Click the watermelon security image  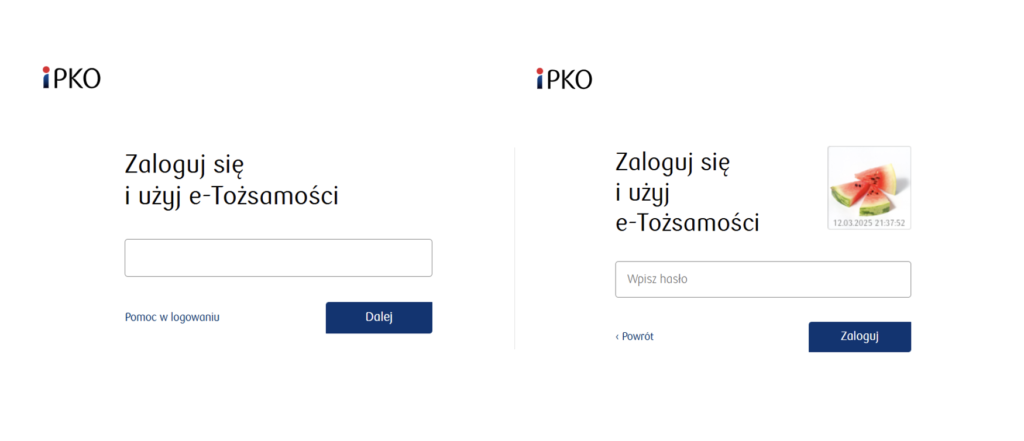pyautogui.click(x=868, y=182)
